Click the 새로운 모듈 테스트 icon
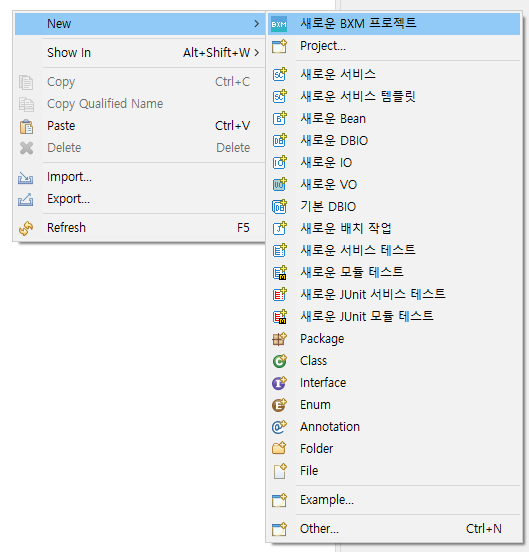The height and width of the screenshot is (552, 529). (x=279, y=272)
